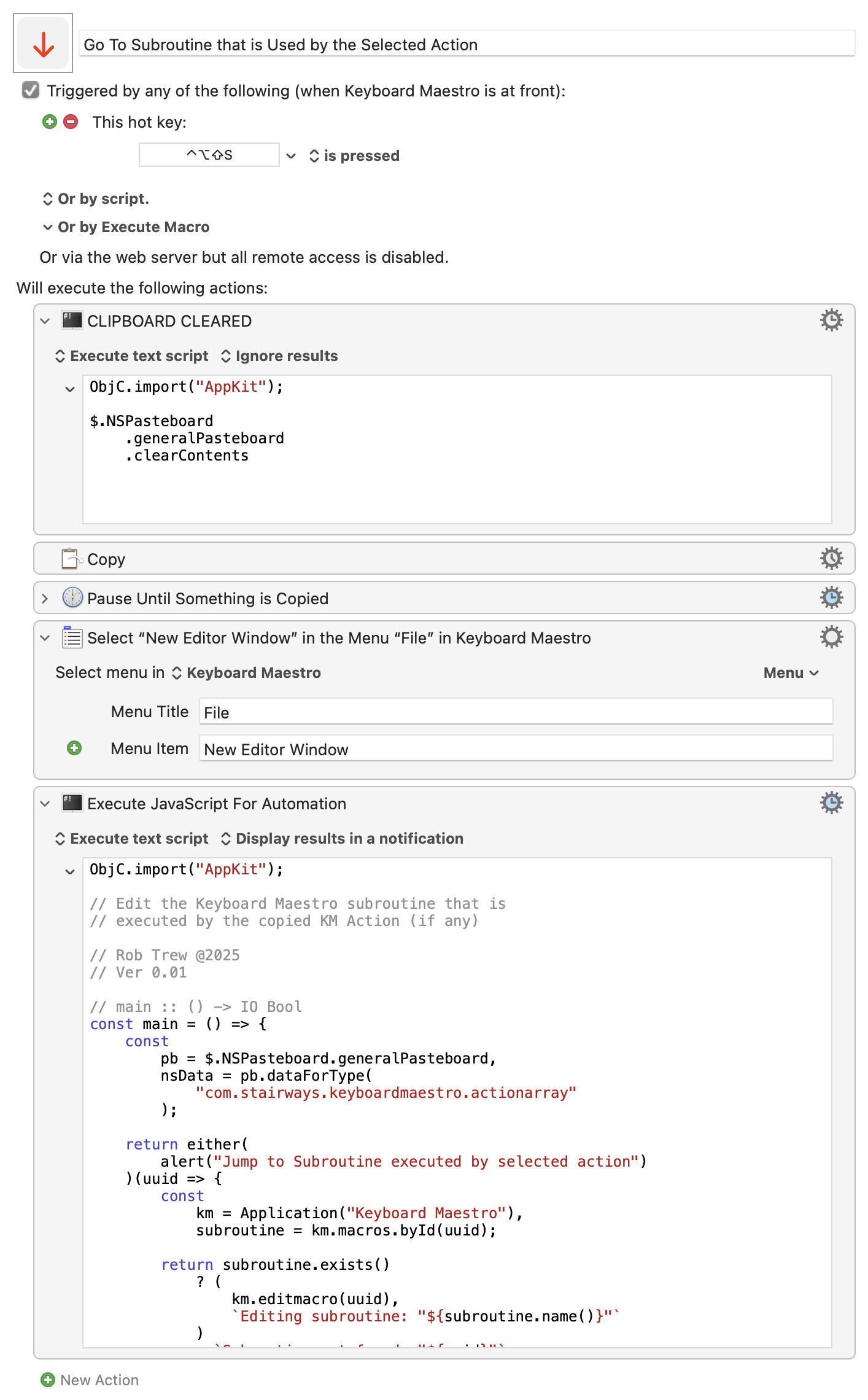Toggle the 'Triggered by any of the following' checkbox

[x=31, y=90]
